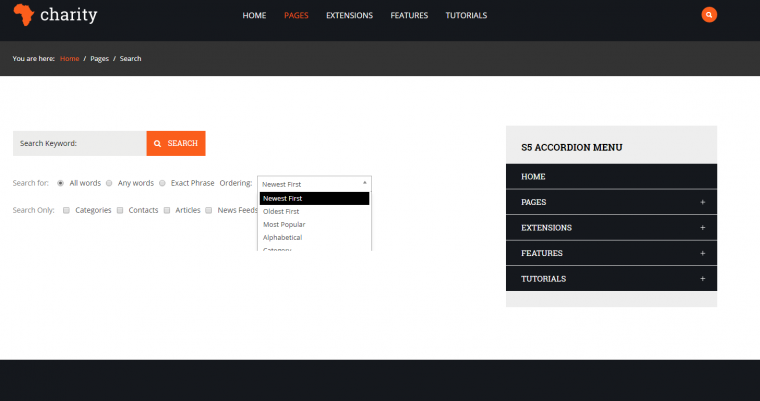Screen dimensions: 760x401
Task: Choose the Exact Phrase radio option
Action: coord(163,184)
